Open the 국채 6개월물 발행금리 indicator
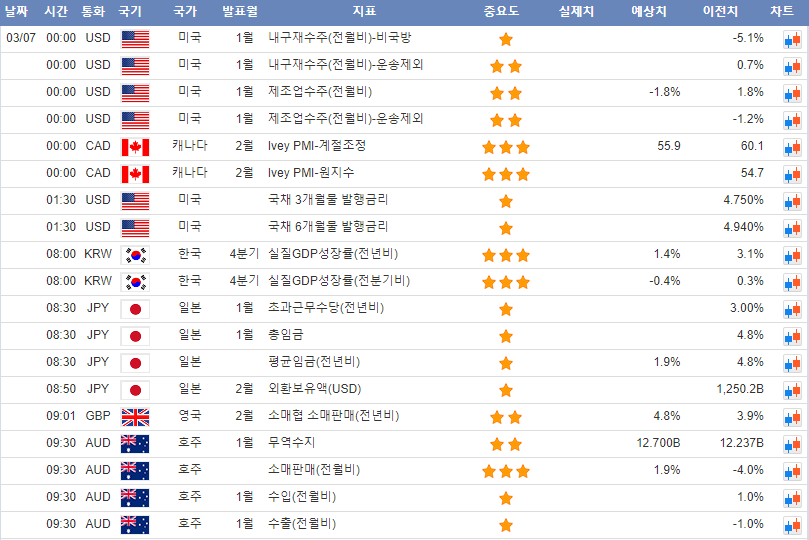The width and height of the screenshot is (809, 540). tap(328, 227)
